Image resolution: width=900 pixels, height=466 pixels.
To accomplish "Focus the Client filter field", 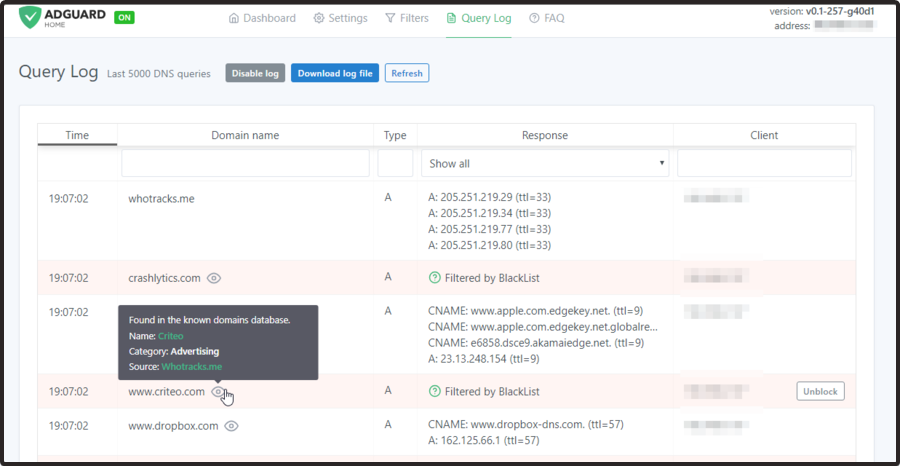I will coord(764,164).
